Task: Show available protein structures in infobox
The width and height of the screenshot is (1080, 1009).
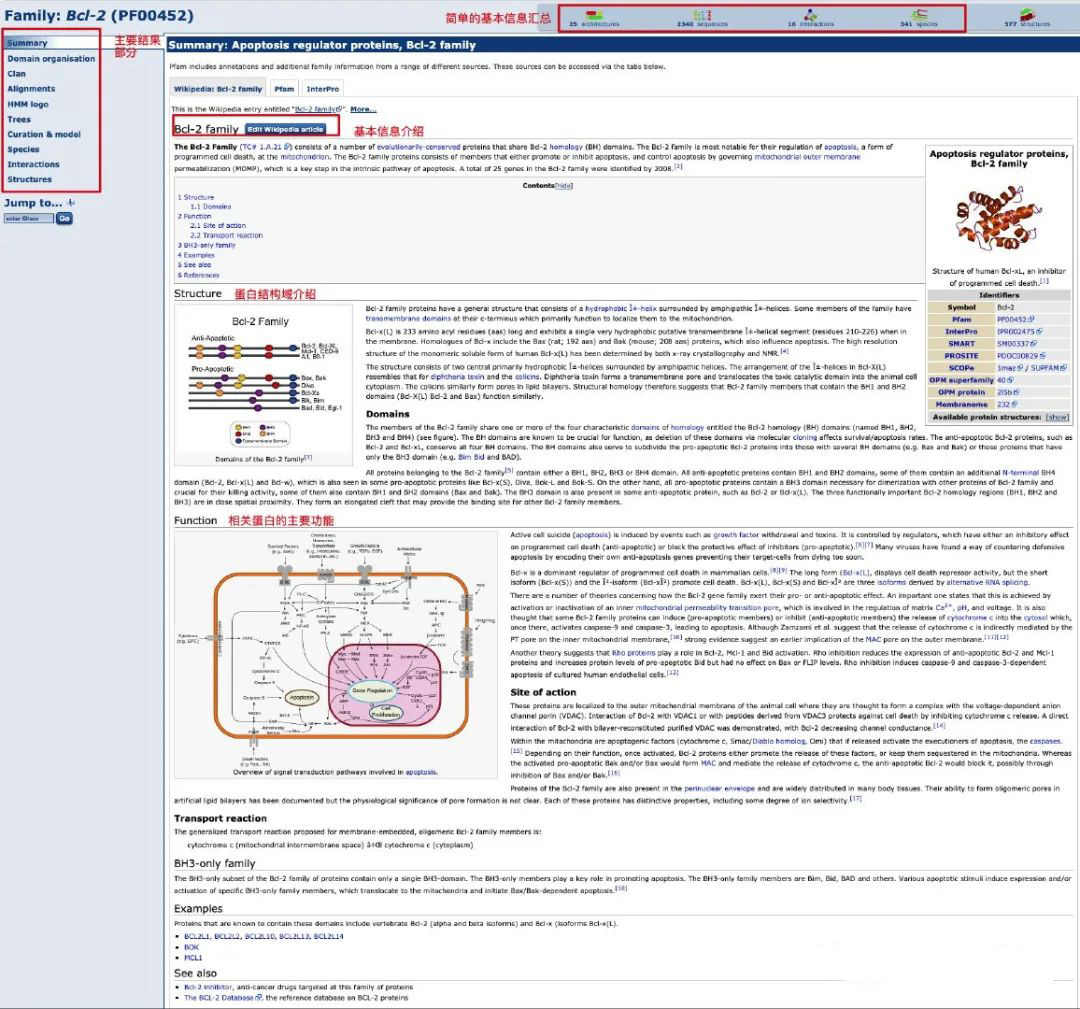Action: pyautogui.click(x=1056, y=417)
